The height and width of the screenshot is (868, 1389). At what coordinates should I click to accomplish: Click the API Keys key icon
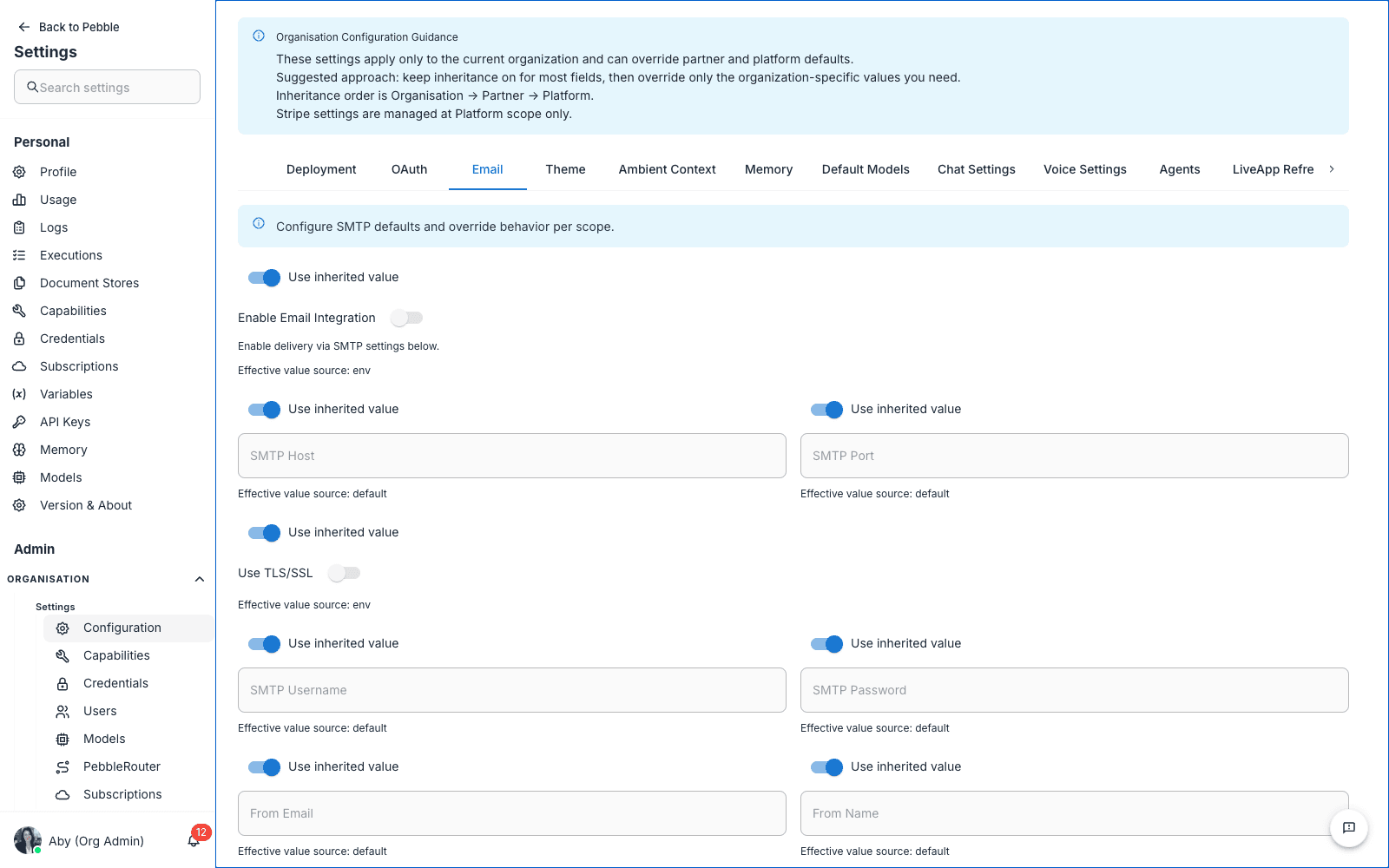click(x=19, y=422)
